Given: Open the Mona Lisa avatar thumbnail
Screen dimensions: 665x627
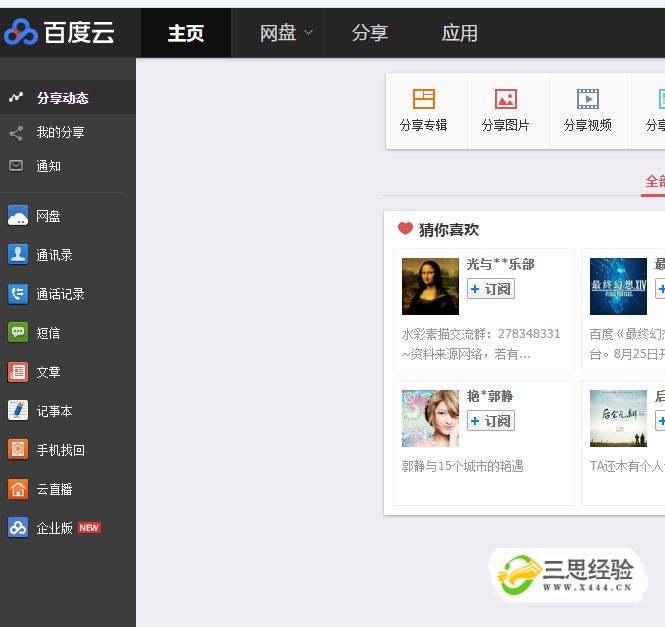Looking at the screenshot, I should pyautogui.click(x=430, y=286).
